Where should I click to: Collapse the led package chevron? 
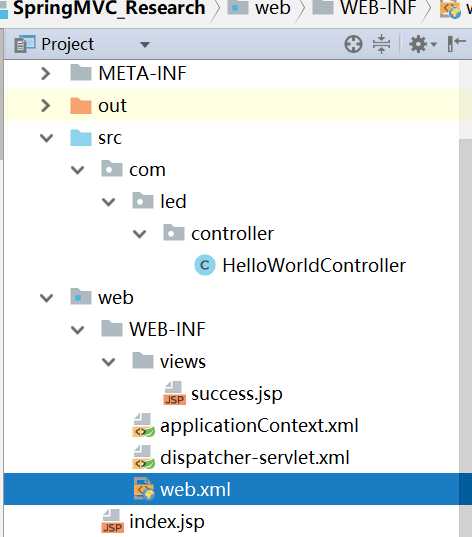[x=108, y=202]
